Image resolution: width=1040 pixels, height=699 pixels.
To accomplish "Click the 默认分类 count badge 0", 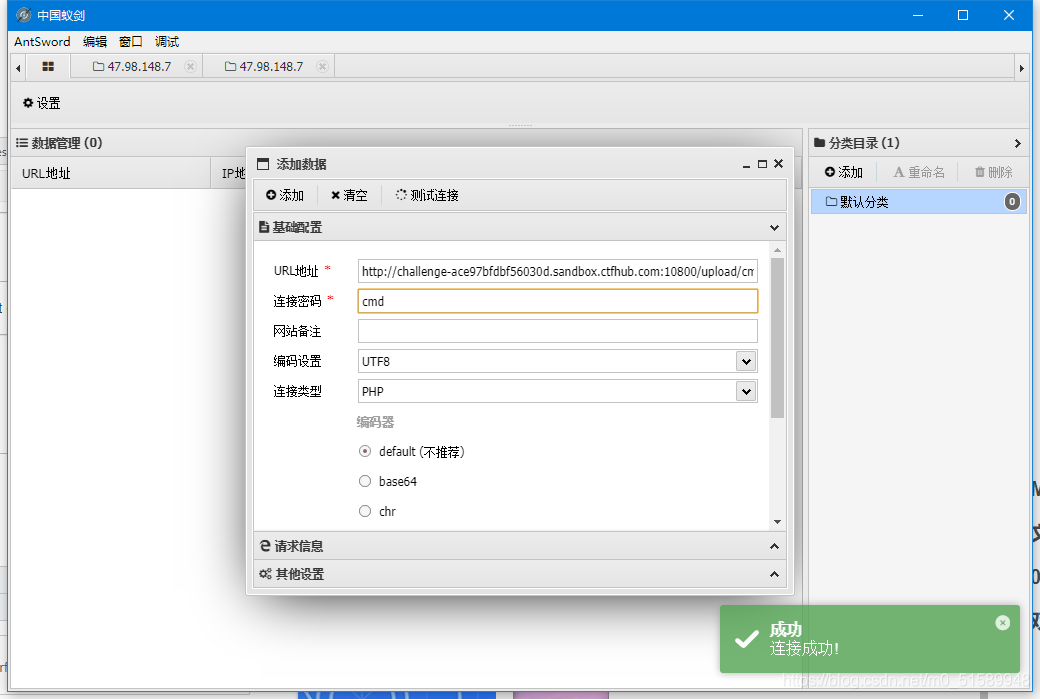I will (x=1012, y=202).
